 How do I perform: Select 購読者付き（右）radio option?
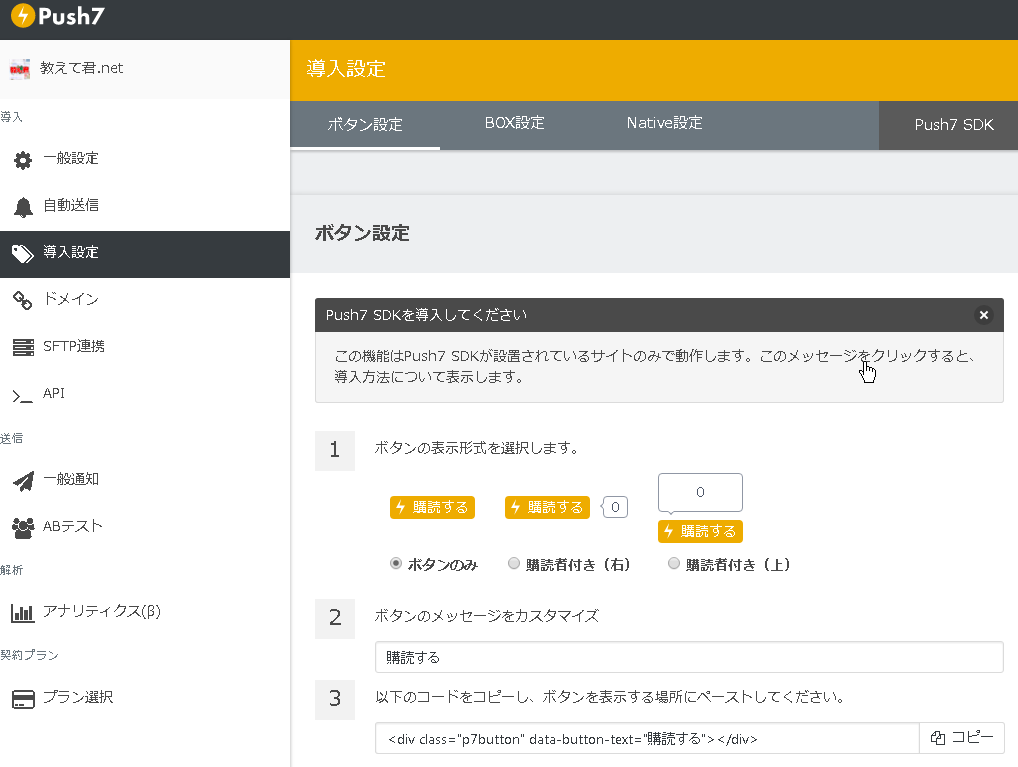[x=514, y=563]
